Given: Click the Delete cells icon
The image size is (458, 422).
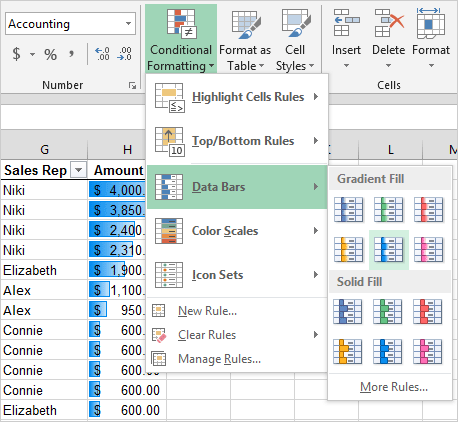Looking at the screenshot, I should [389, 23].
